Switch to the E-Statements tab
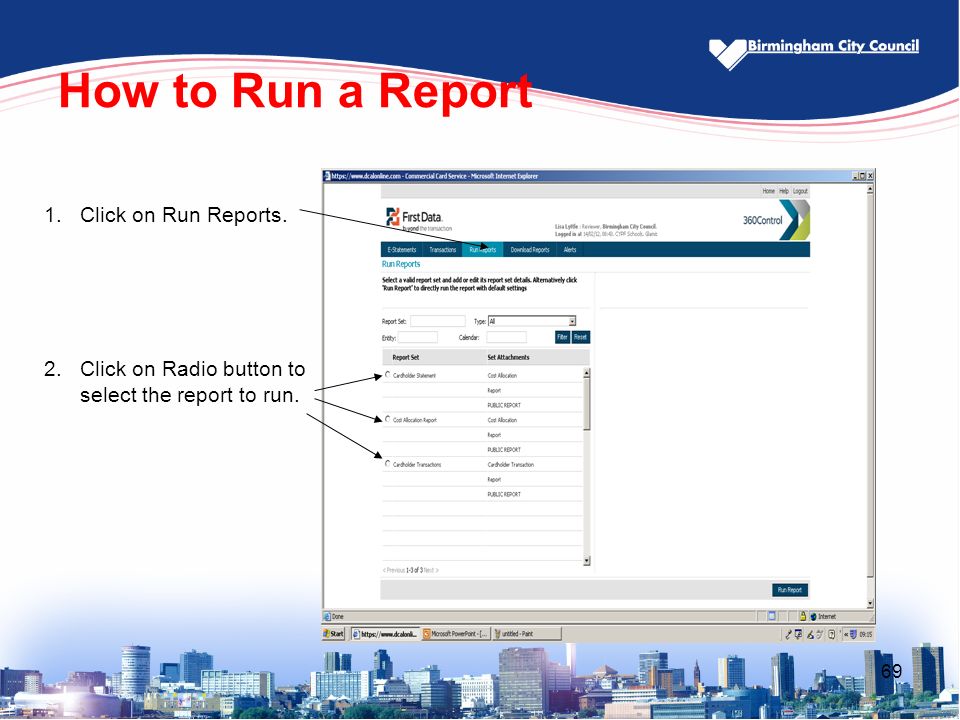Viewport: 960px width, 720px height. pyautogui.click(x=402, y=250)
